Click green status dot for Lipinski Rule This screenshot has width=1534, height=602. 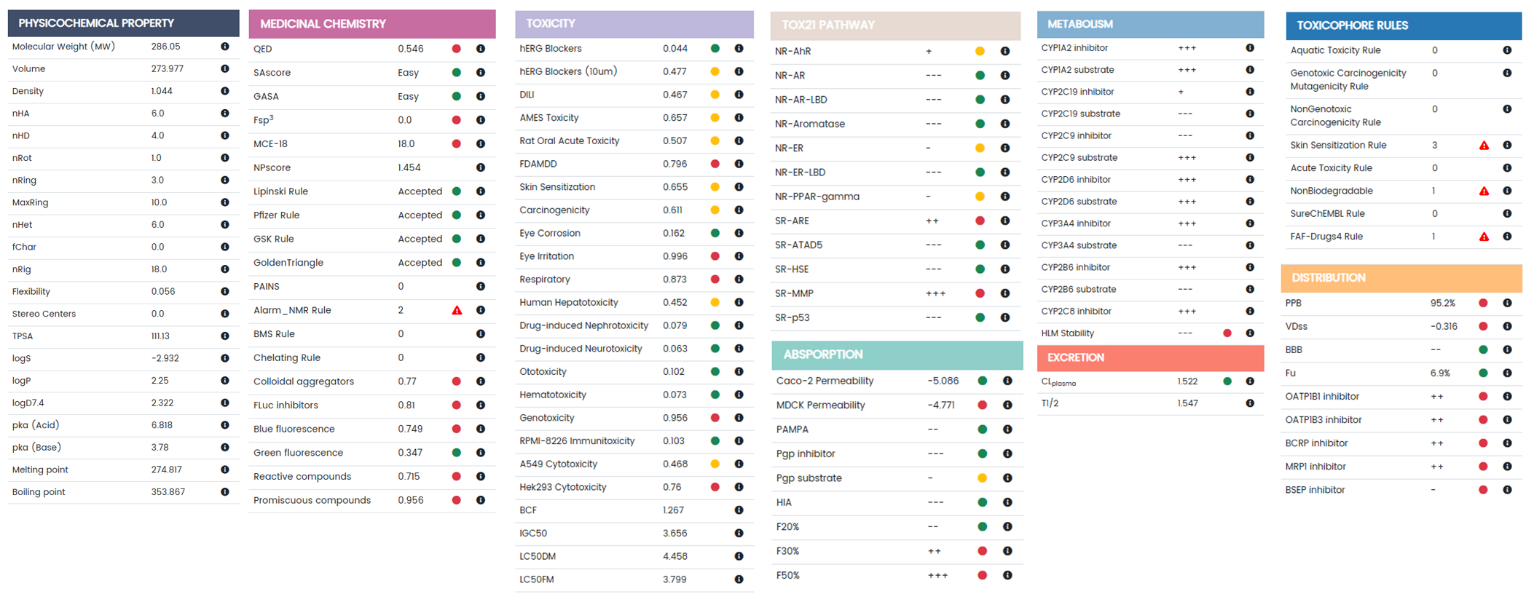pos(456,191)
